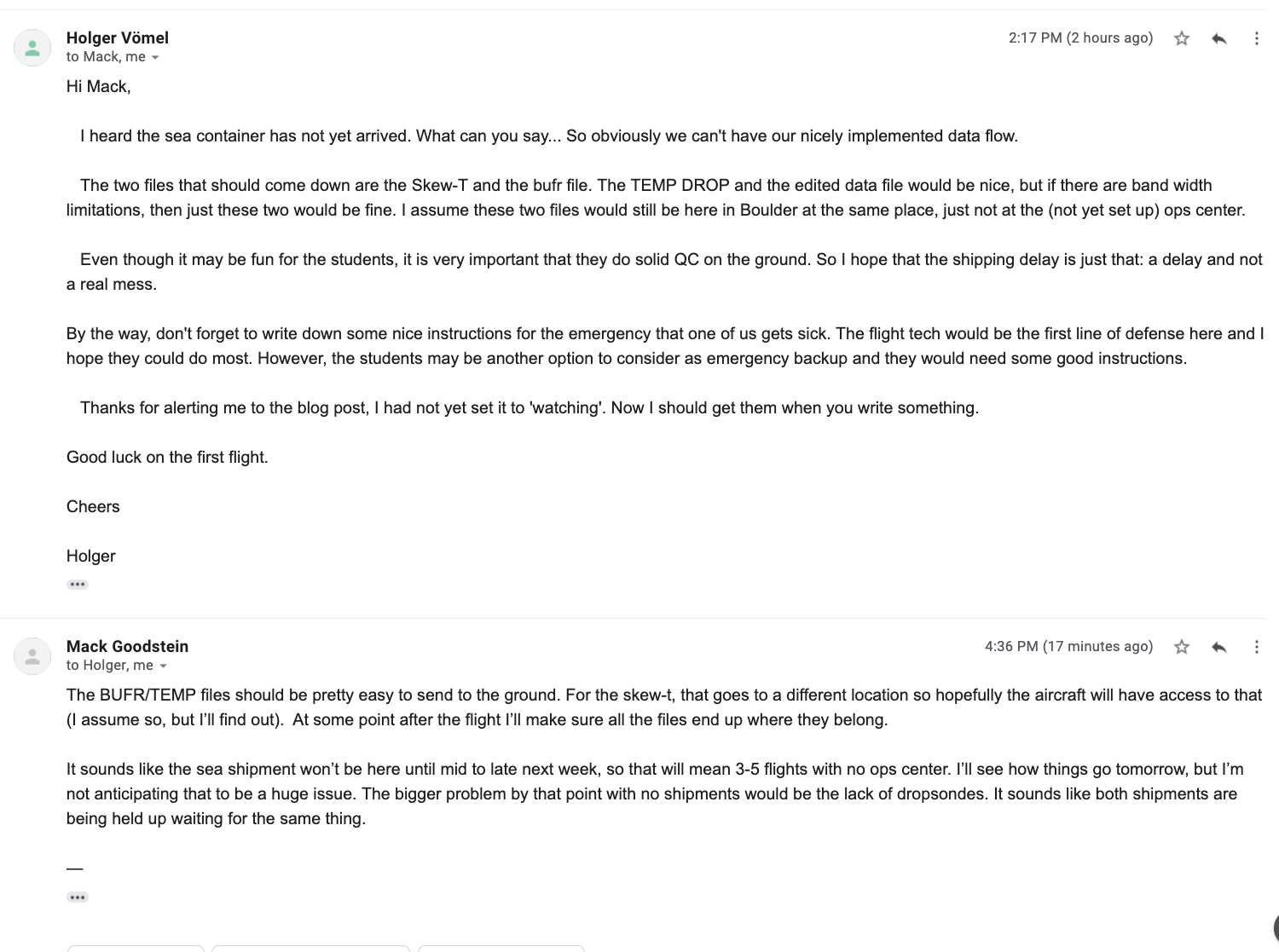Click Holger Vömel's profile avatar

[x=32, y=48]
